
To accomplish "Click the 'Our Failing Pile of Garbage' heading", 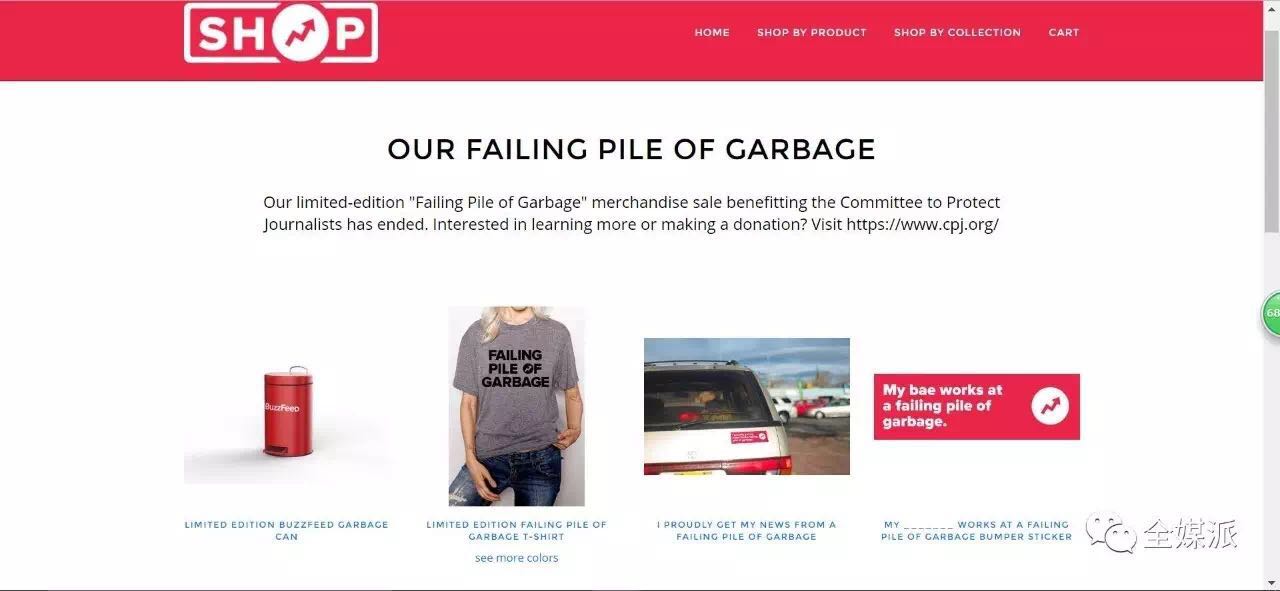I will (632, 149).
